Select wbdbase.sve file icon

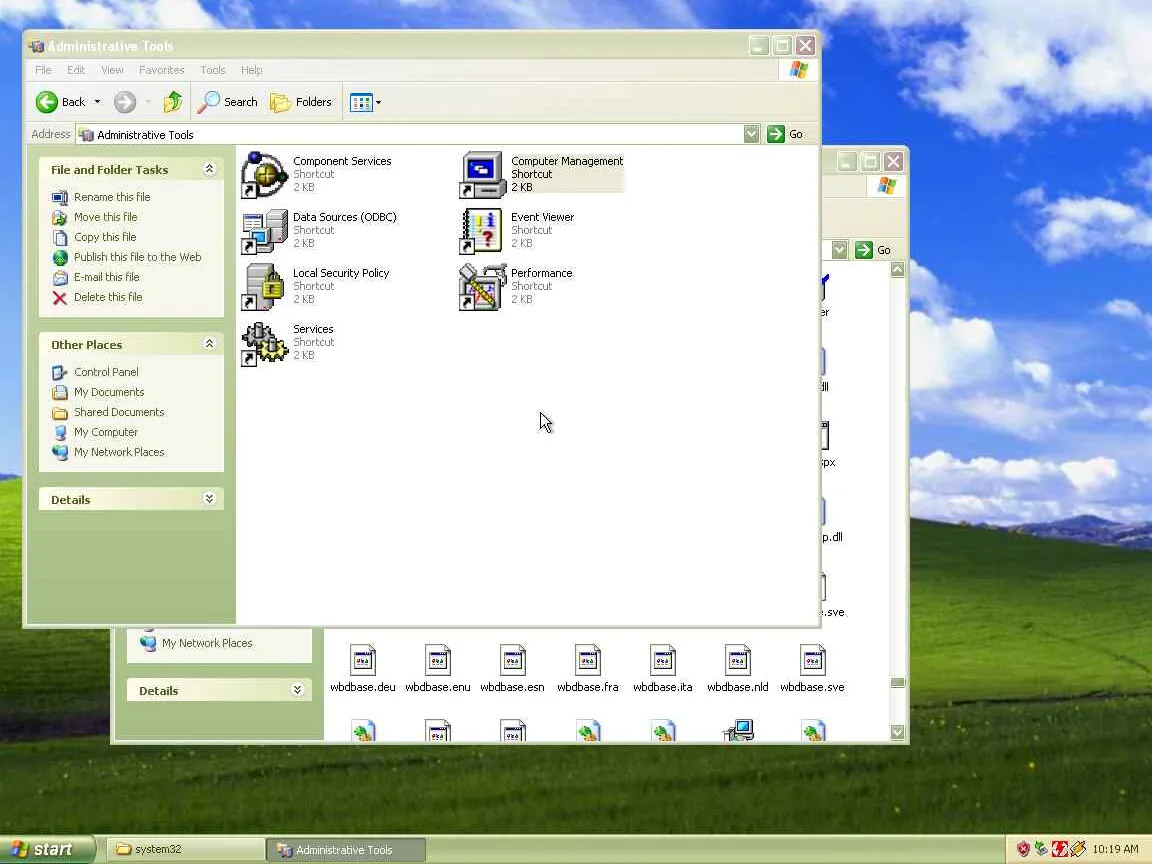click(x=813, y=668)
